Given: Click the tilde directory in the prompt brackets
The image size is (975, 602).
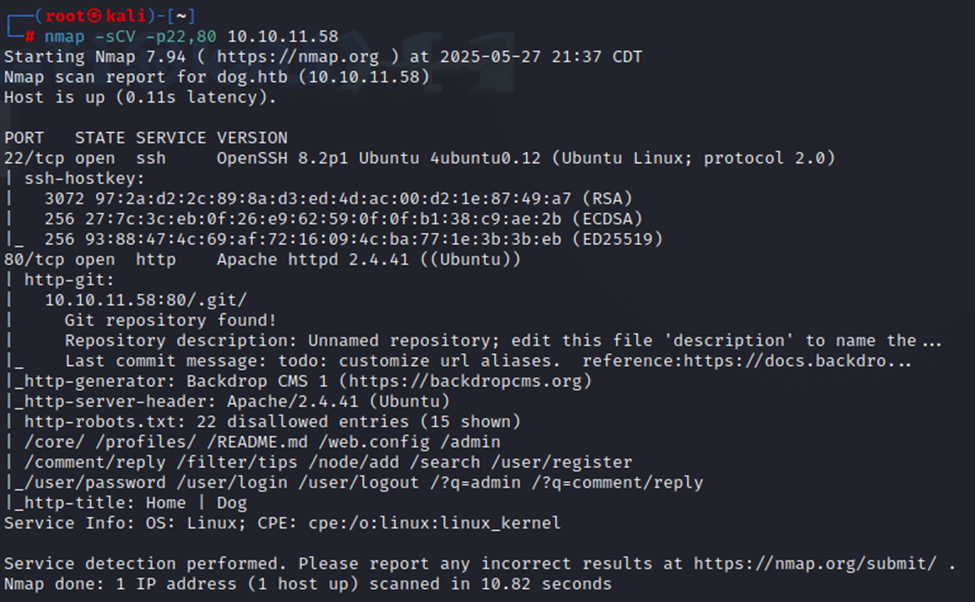Looking at the screenshot, I should [x=181, y=16].
